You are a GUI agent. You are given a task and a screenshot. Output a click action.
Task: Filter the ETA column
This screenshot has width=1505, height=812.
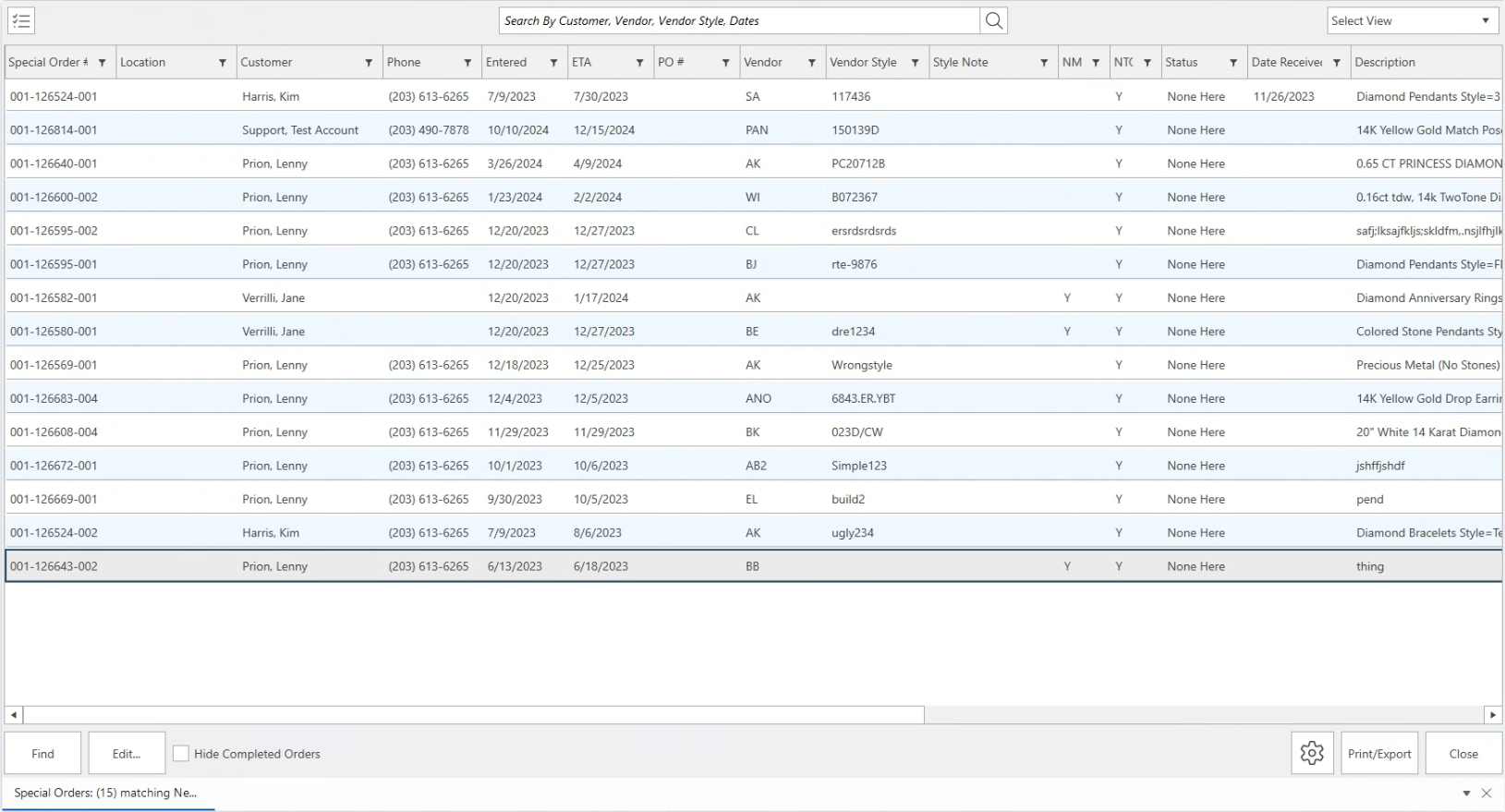[639, 63]
